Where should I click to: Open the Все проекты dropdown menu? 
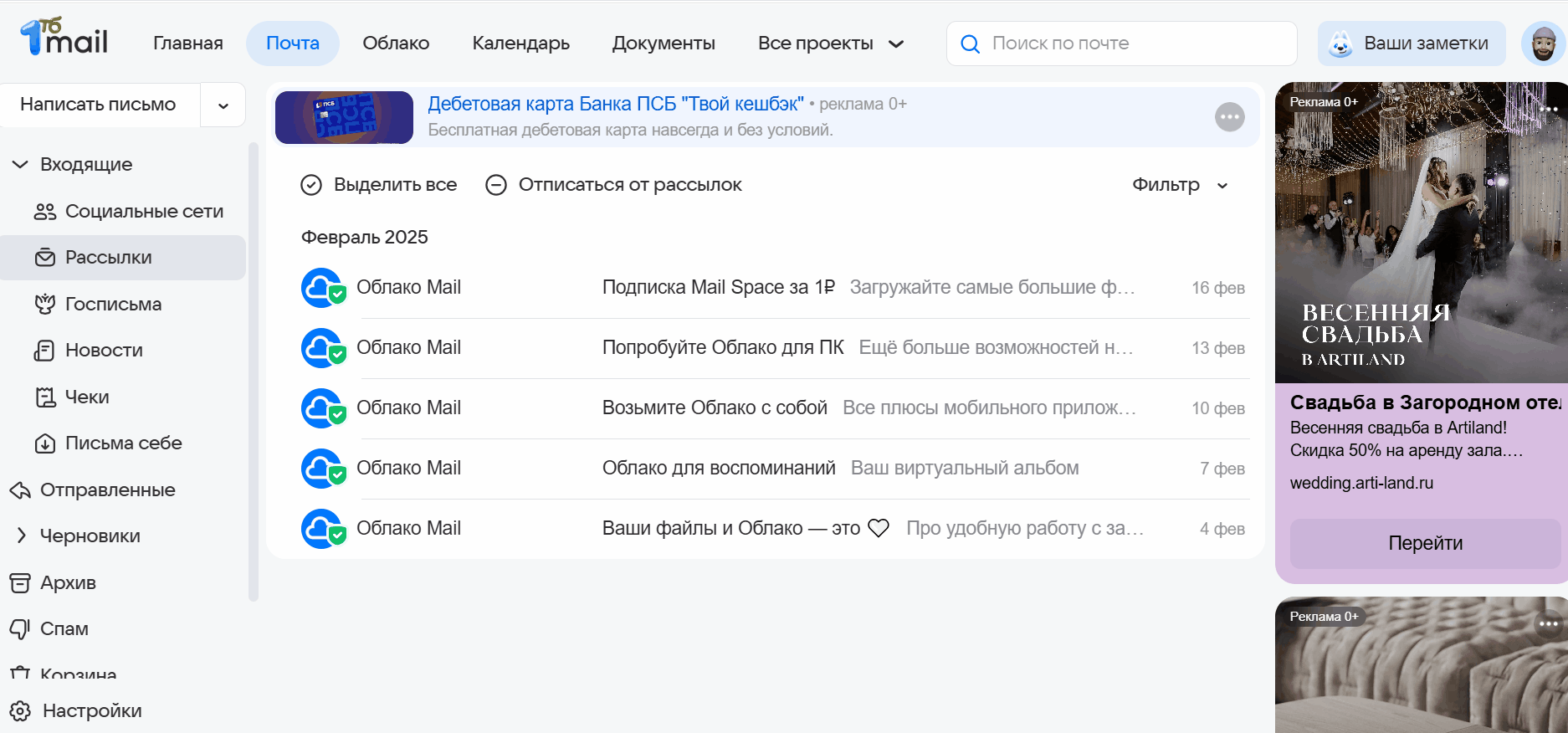pos(831,44)
